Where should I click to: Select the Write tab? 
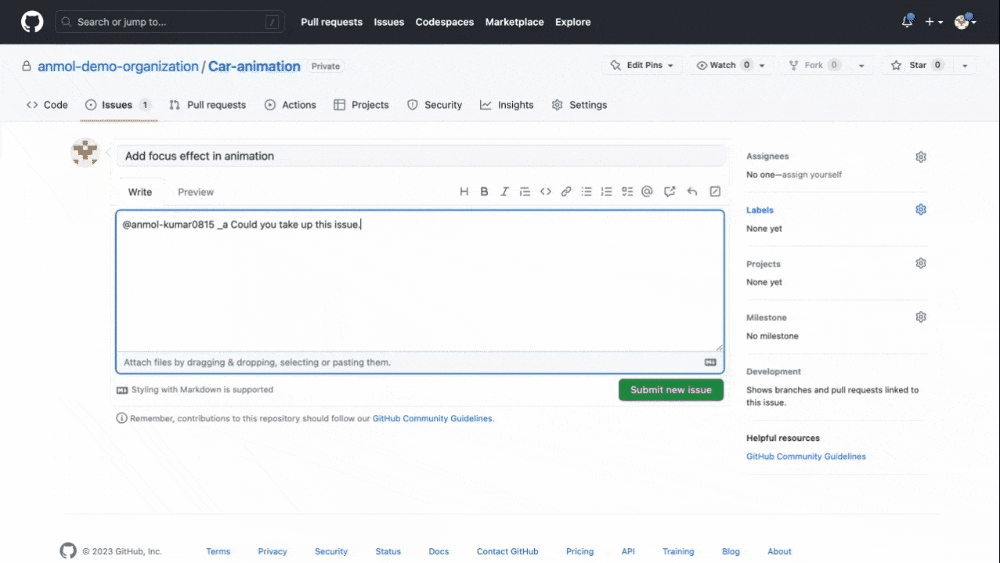pyautogui.click(x=140, y=192)
